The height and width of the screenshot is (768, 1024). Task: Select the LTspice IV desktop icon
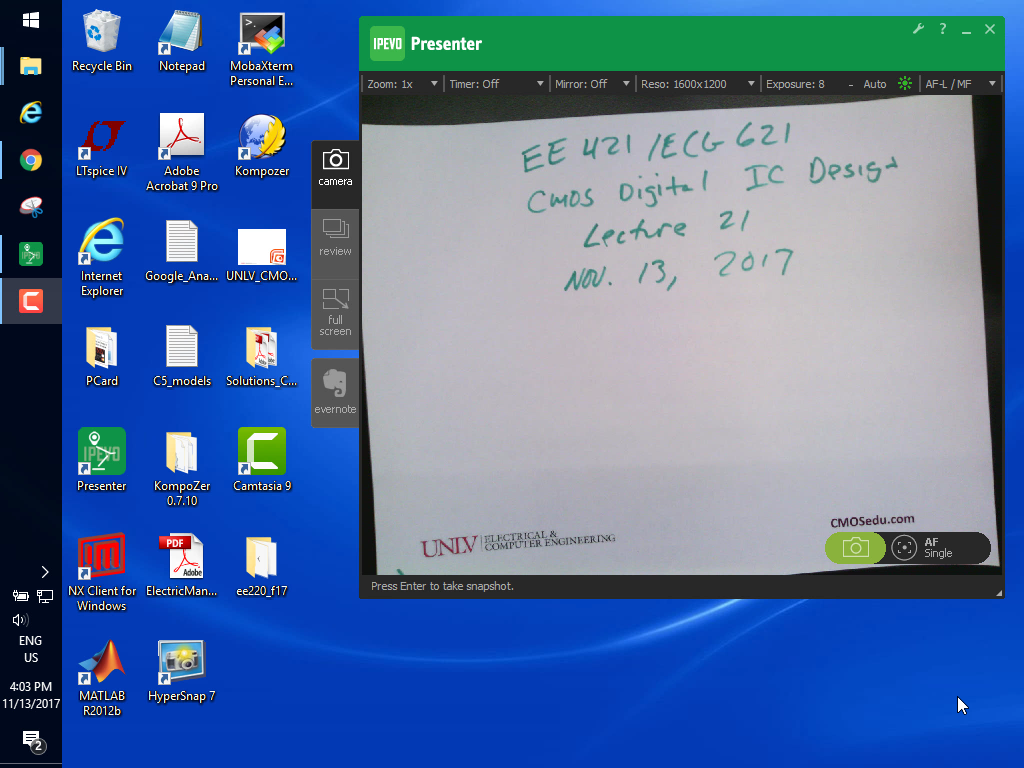coord(102,147)
